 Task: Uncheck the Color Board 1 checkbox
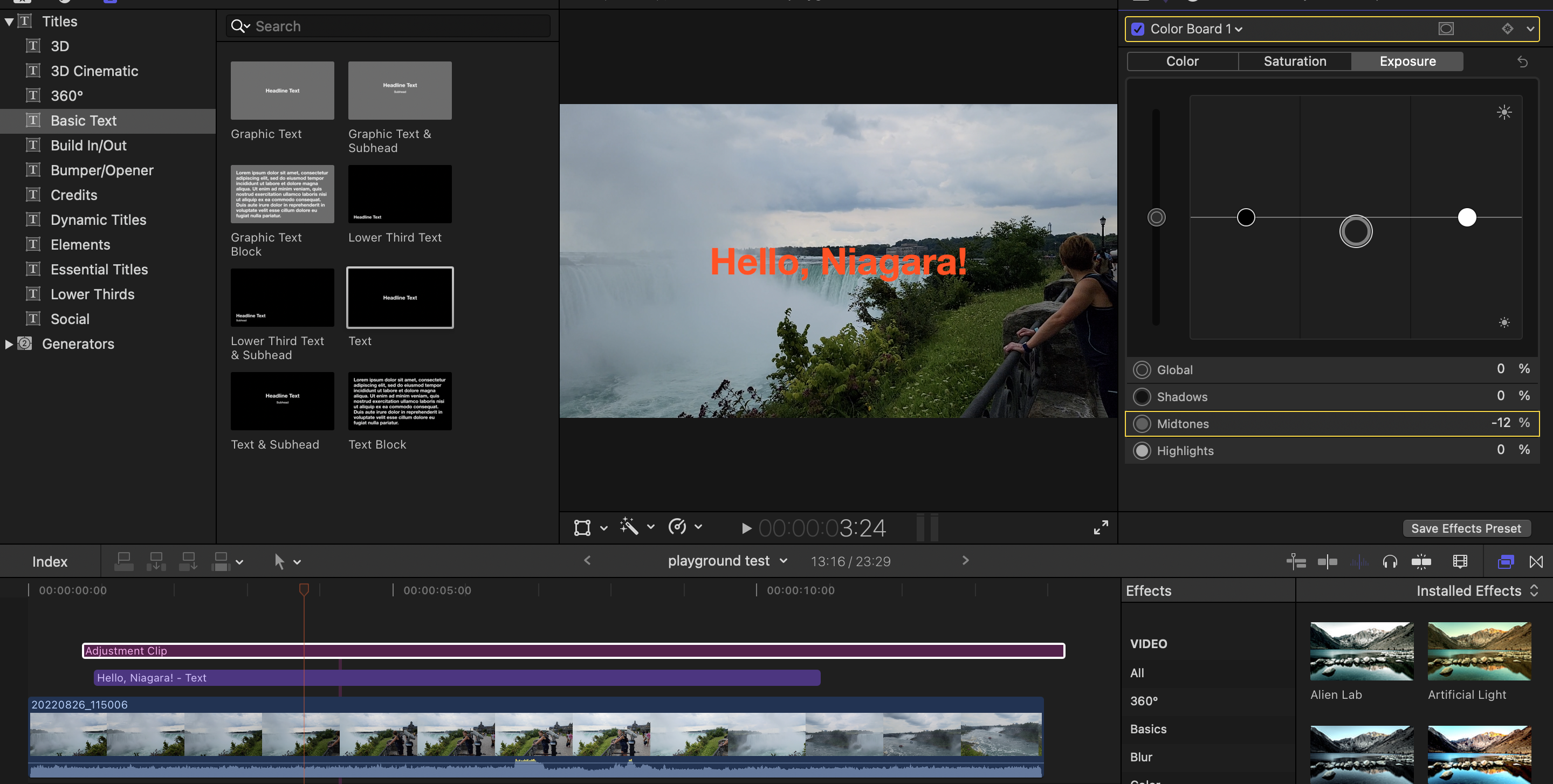coord(1138,29)
